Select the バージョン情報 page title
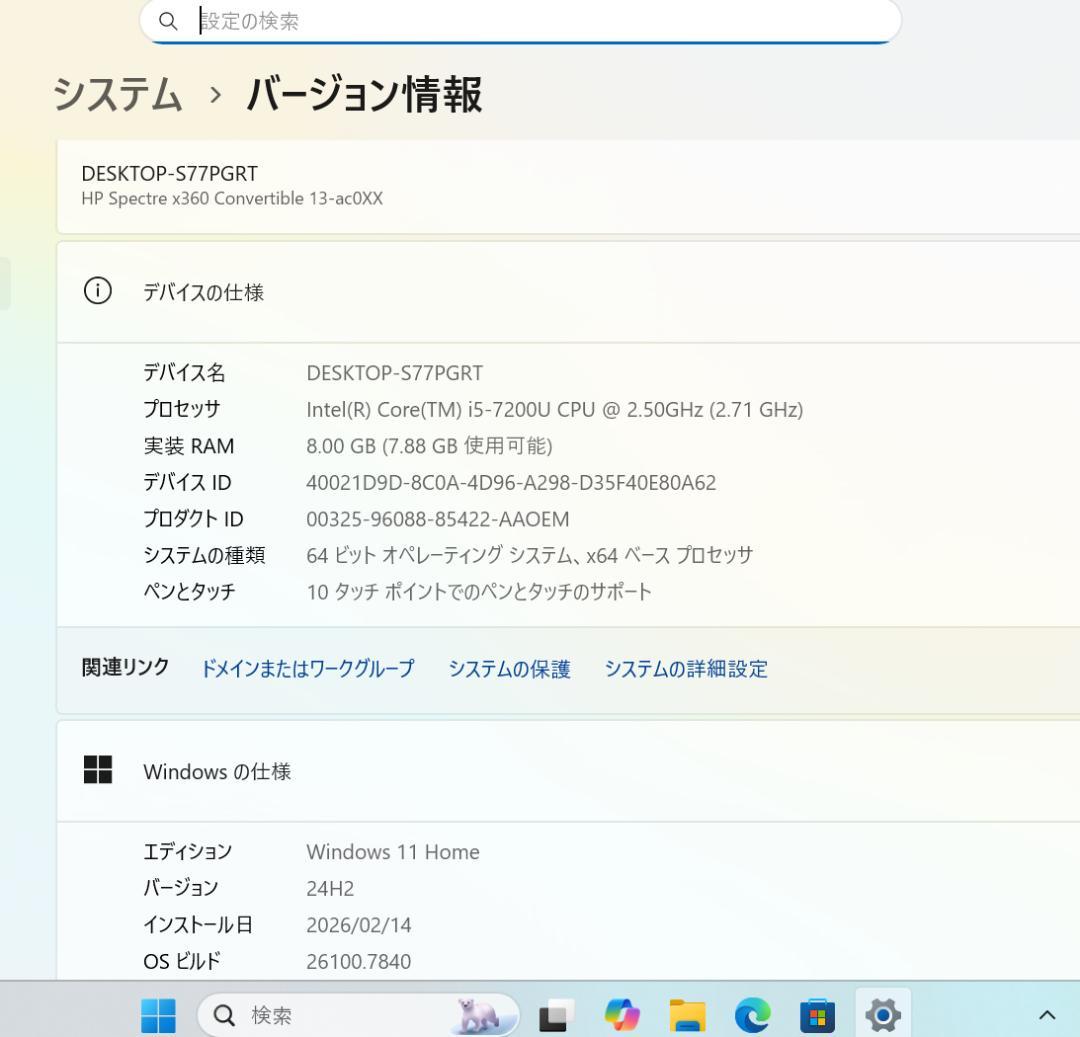The image size is (1080, 1037). (x=364, y=96)
